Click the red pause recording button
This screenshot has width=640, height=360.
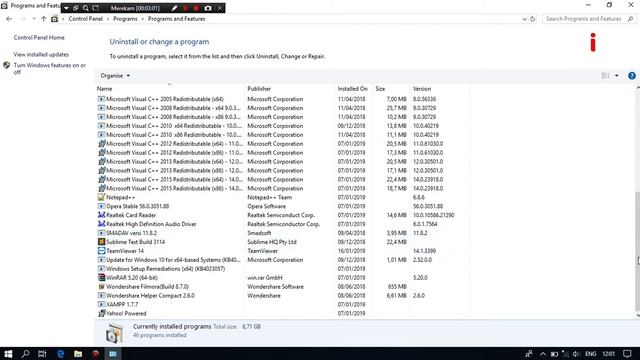coord(185,8)
